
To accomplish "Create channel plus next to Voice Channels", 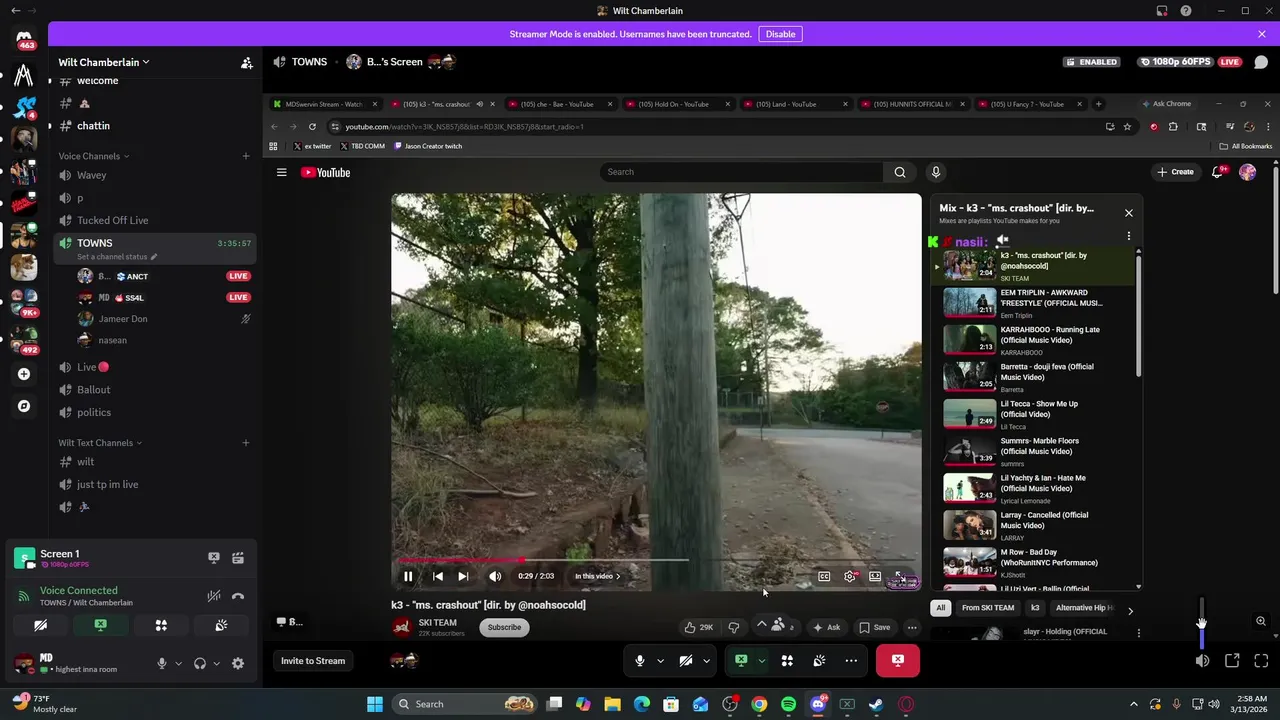I will [x=246, y=156].
